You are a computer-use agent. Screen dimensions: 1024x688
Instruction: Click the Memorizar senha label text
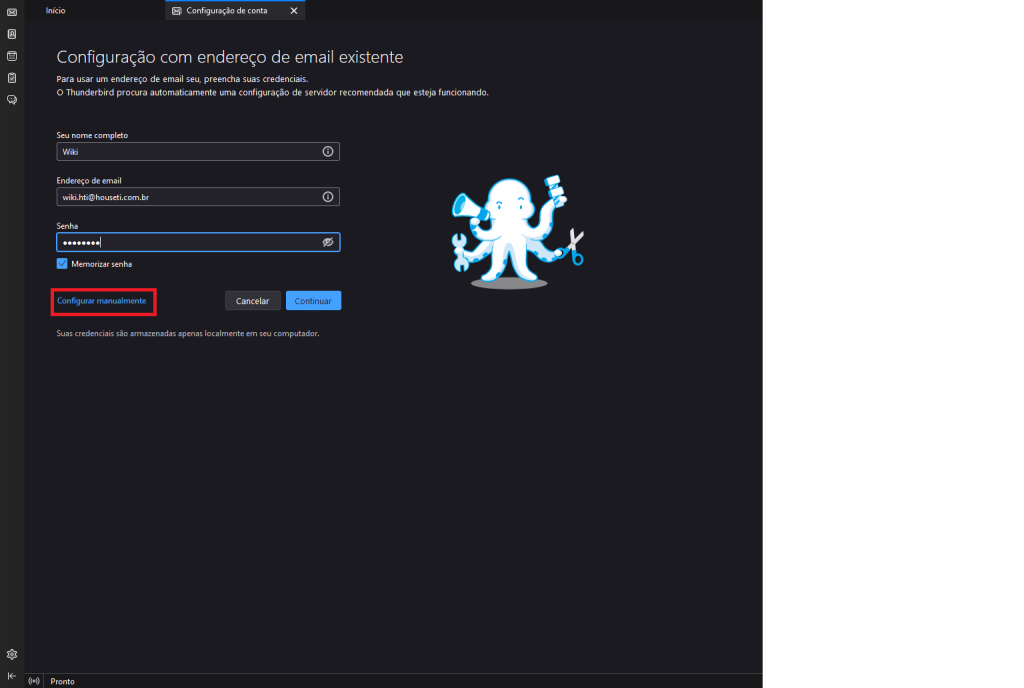101,264
